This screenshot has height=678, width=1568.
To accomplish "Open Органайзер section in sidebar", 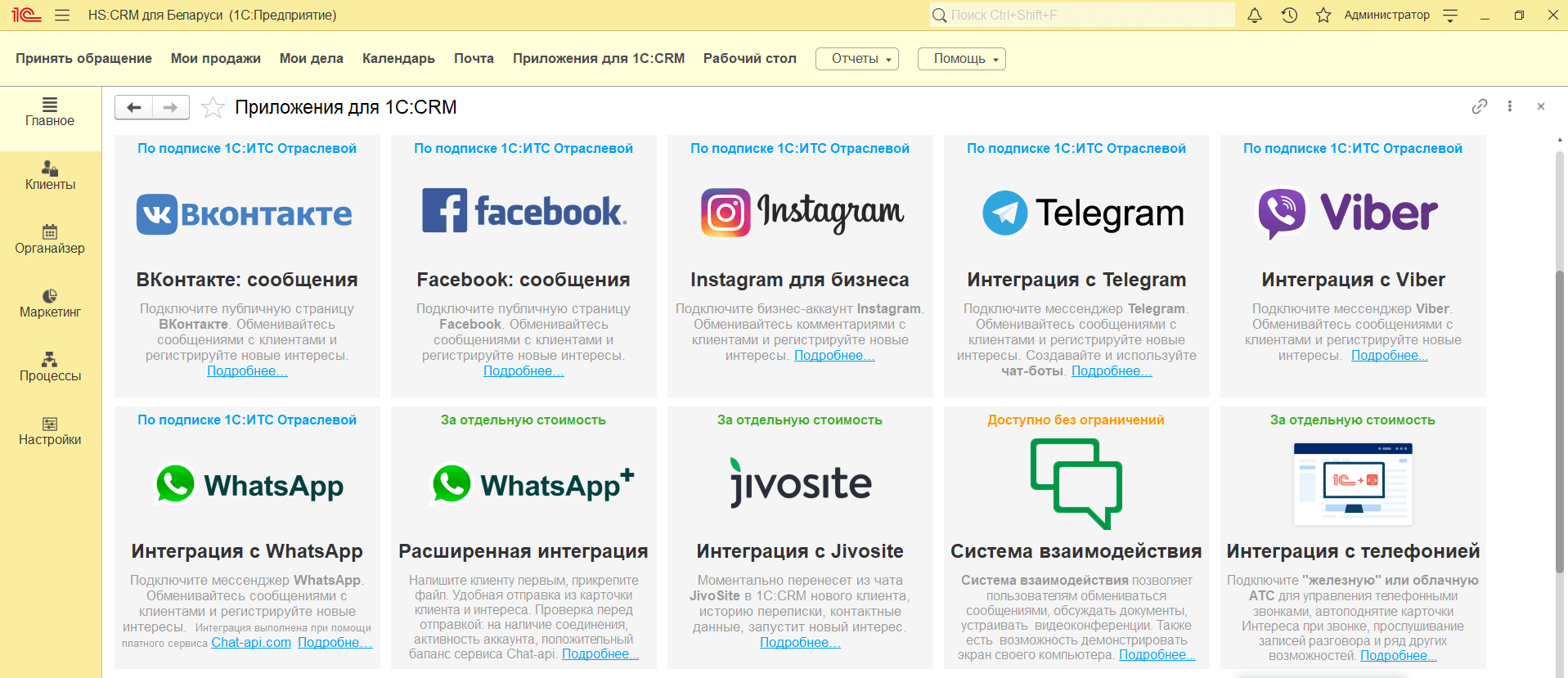I will pos(50,240).
